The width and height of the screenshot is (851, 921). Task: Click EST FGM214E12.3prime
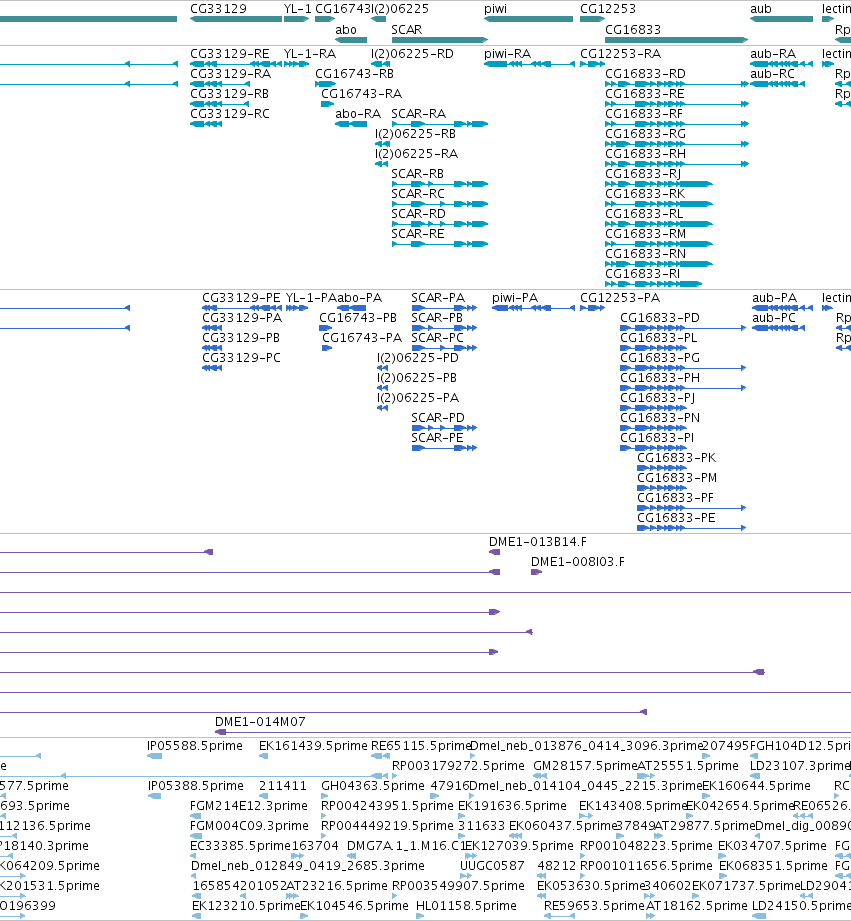196,816
